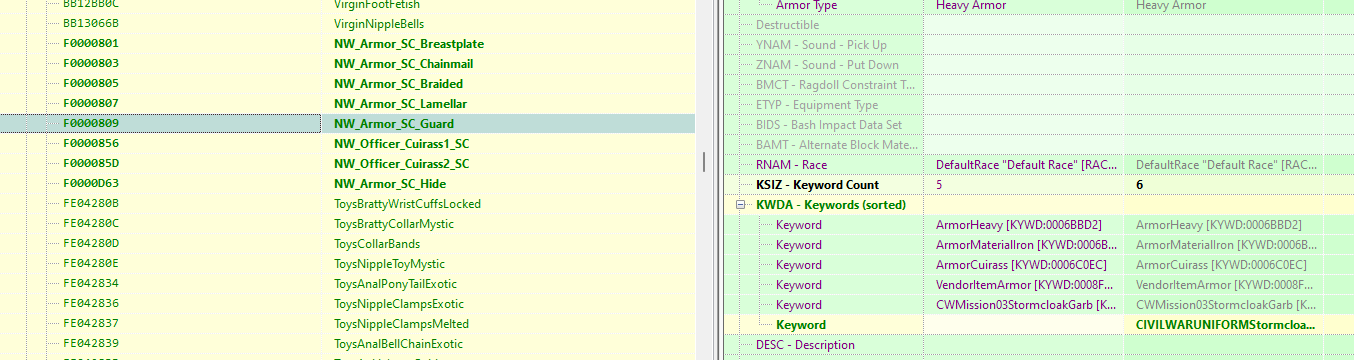The width and height of the screenshot is (1354, 360).
Task: Select the ToysBrattyWristCuffsLocked record
Action: point(408,204)
